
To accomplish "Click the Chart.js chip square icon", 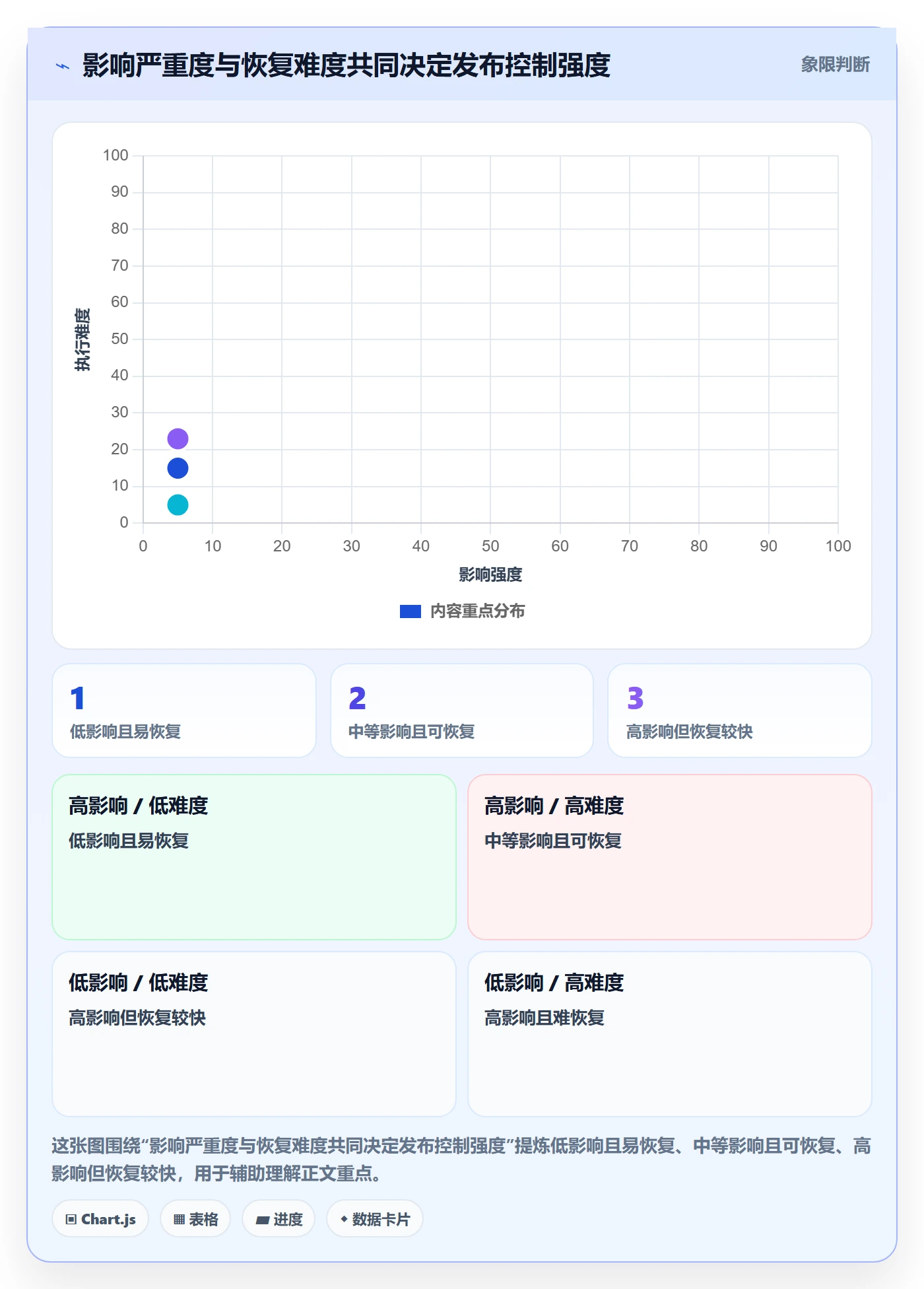I will pos(71,1220).
